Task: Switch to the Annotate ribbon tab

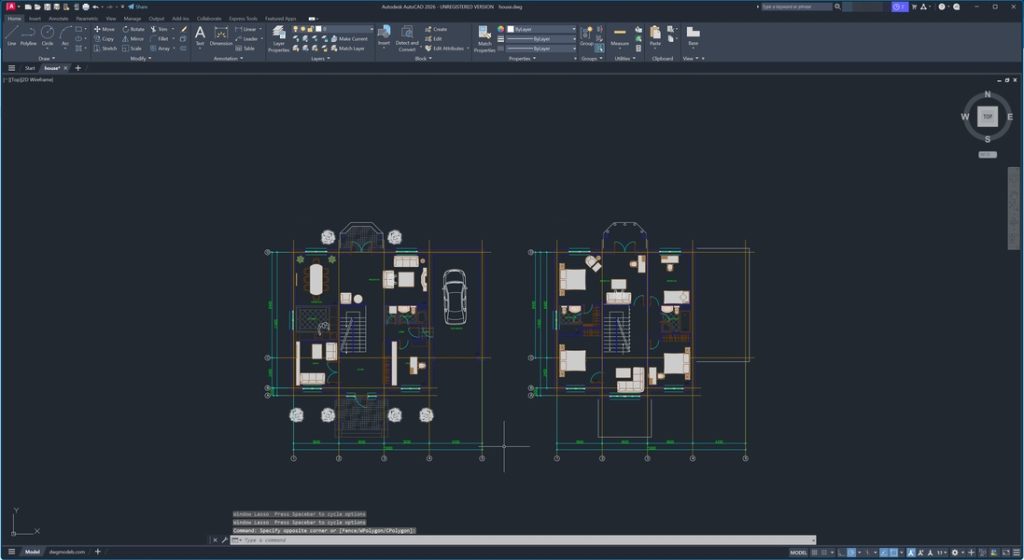Action: click(58, 18)
